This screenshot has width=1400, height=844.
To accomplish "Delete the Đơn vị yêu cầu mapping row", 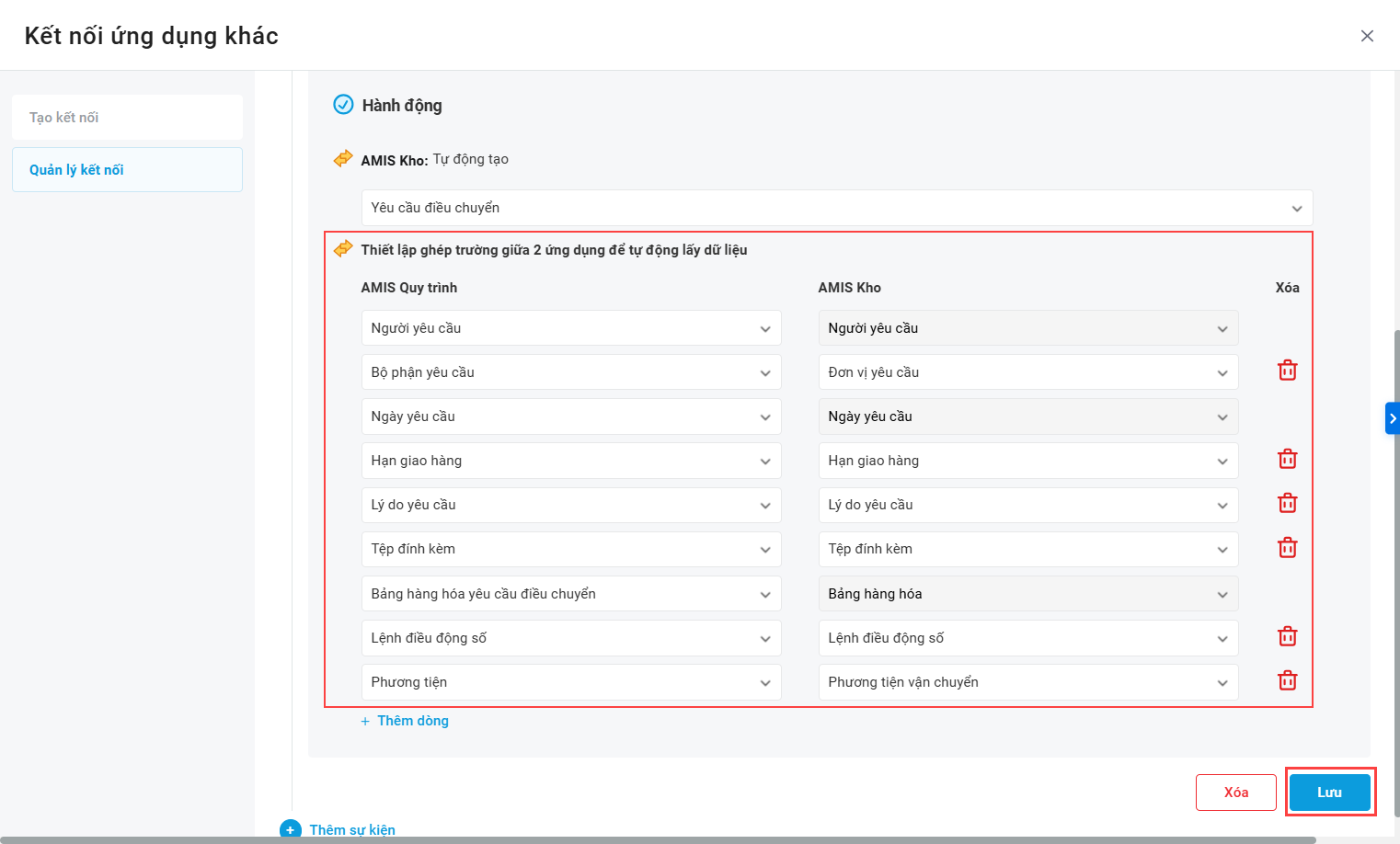I will click(x=1287, y=371).
